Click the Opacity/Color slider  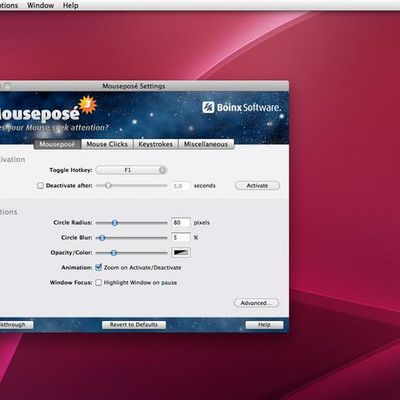click(x=131, y=253)
